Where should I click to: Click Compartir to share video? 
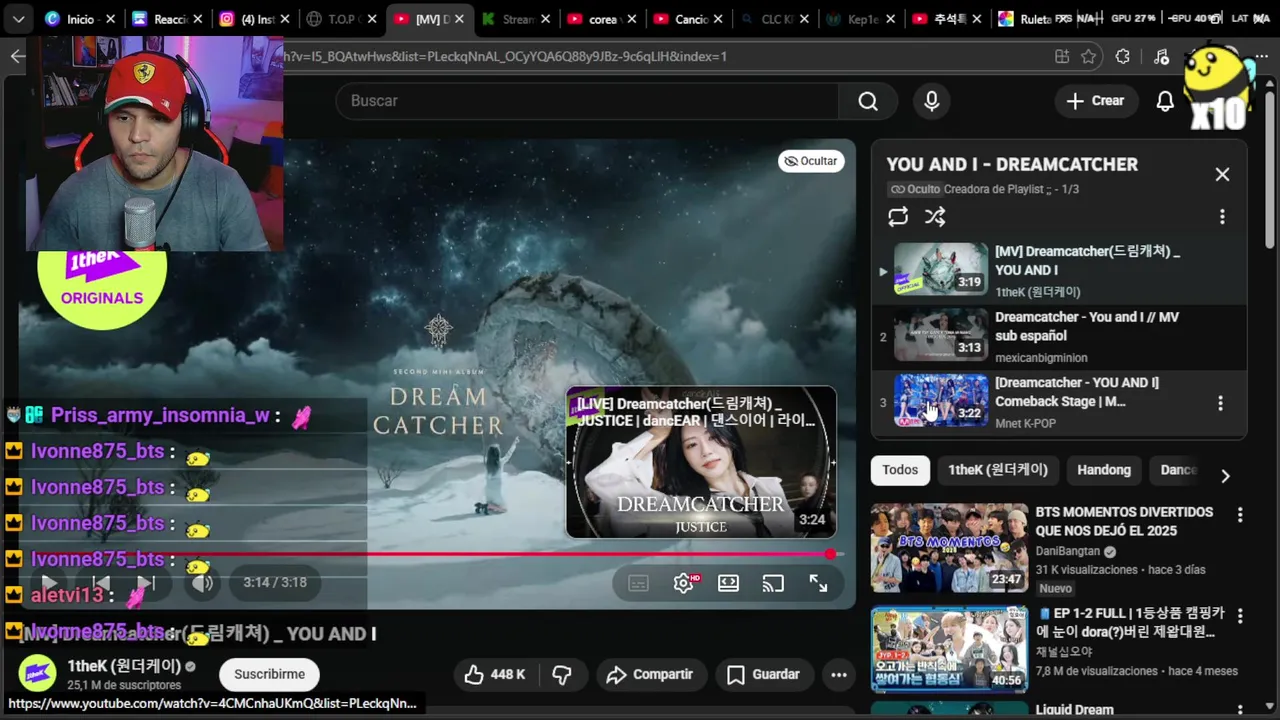pos(650,675)
